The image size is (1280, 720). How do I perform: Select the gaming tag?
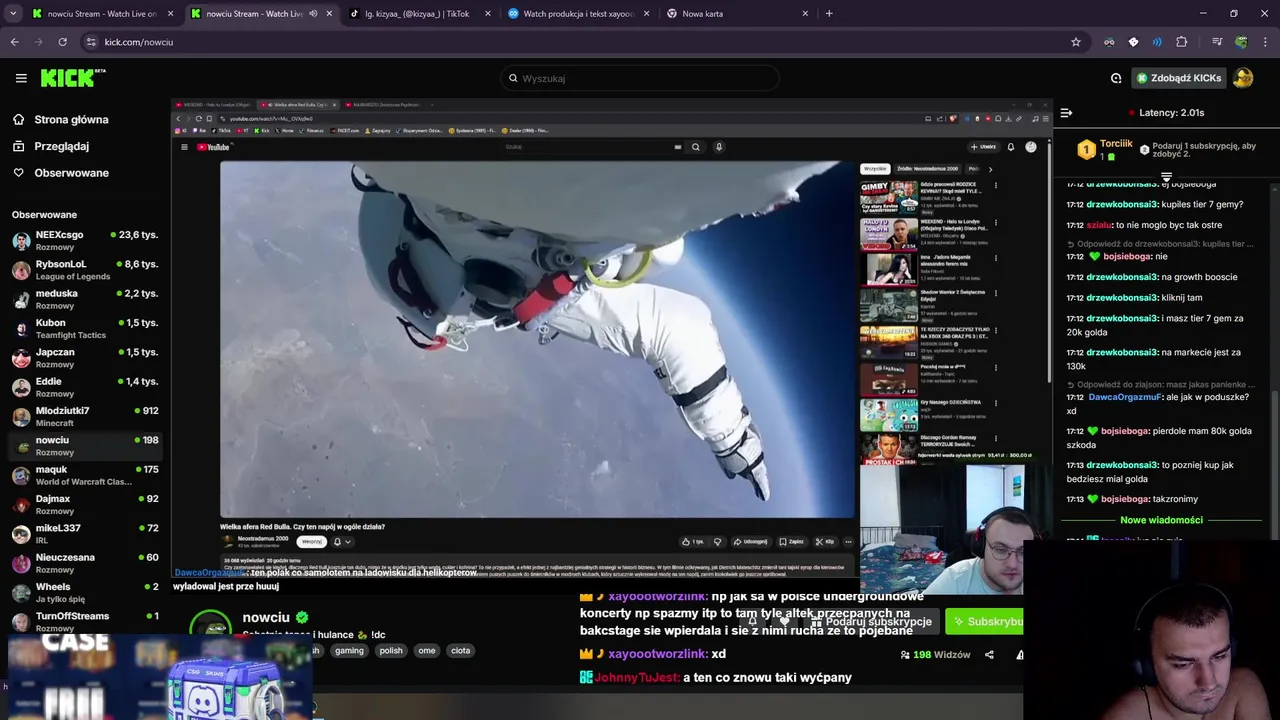[x=349, y=650]
